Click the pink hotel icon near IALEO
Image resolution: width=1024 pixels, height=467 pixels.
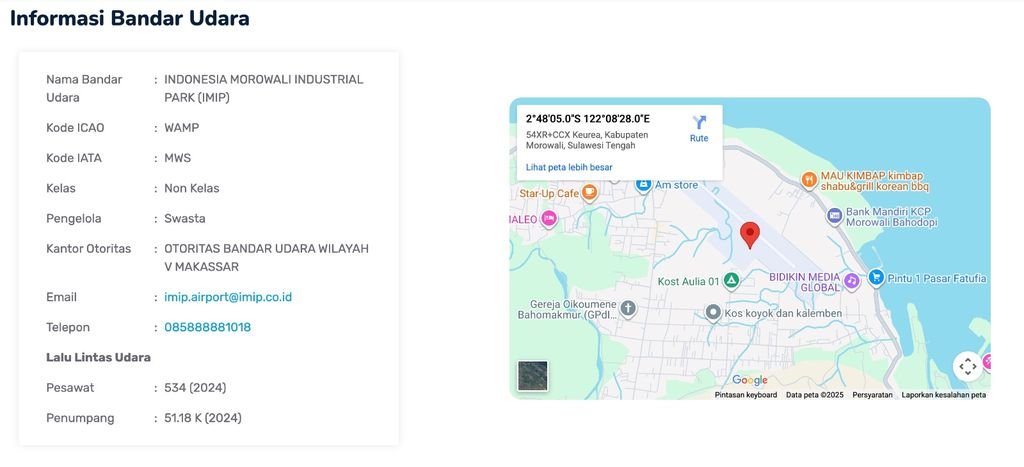point(548,219)
